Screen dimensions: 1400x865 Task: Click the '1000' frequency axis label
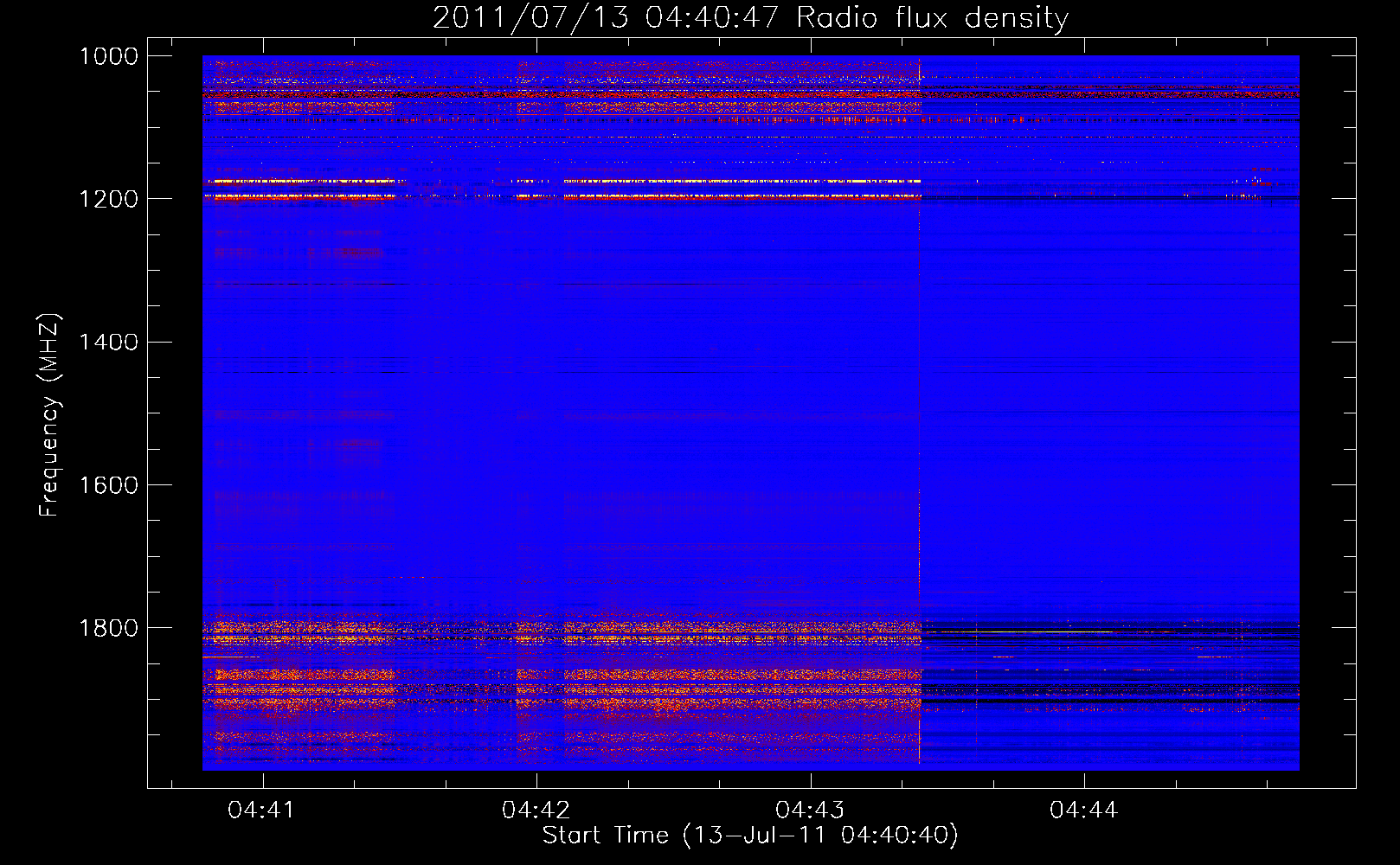tap(108, 56)
